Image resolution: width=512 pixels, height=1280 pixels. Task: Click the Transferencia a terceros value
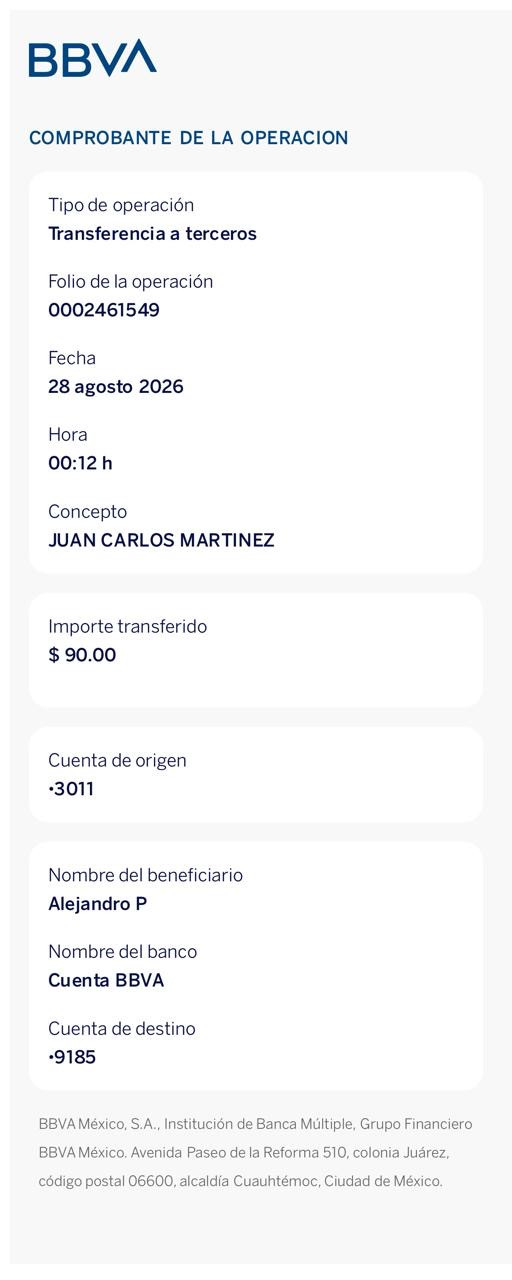coord(152,234)
